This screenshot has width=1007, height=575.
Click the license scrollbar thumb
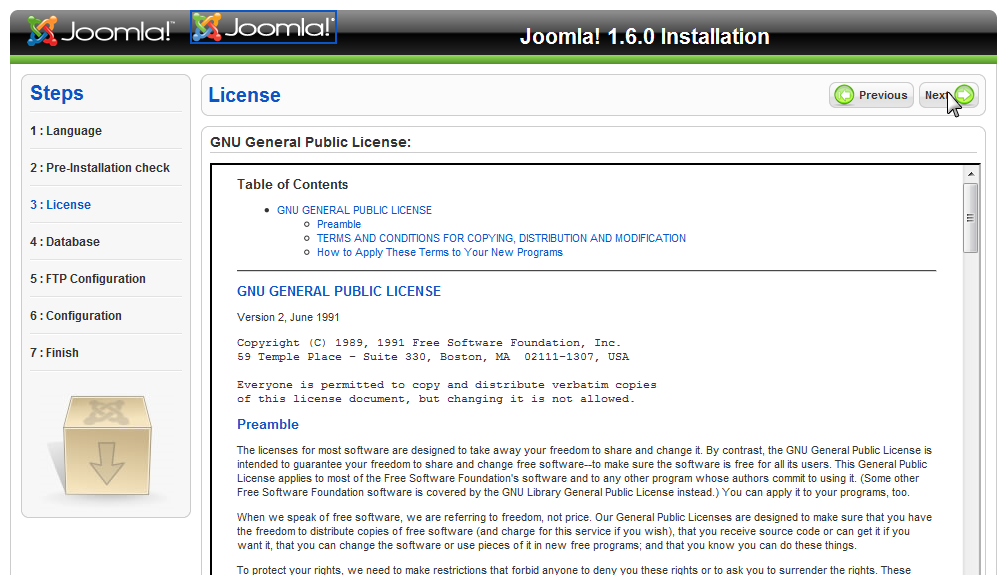tap(970, 218)
